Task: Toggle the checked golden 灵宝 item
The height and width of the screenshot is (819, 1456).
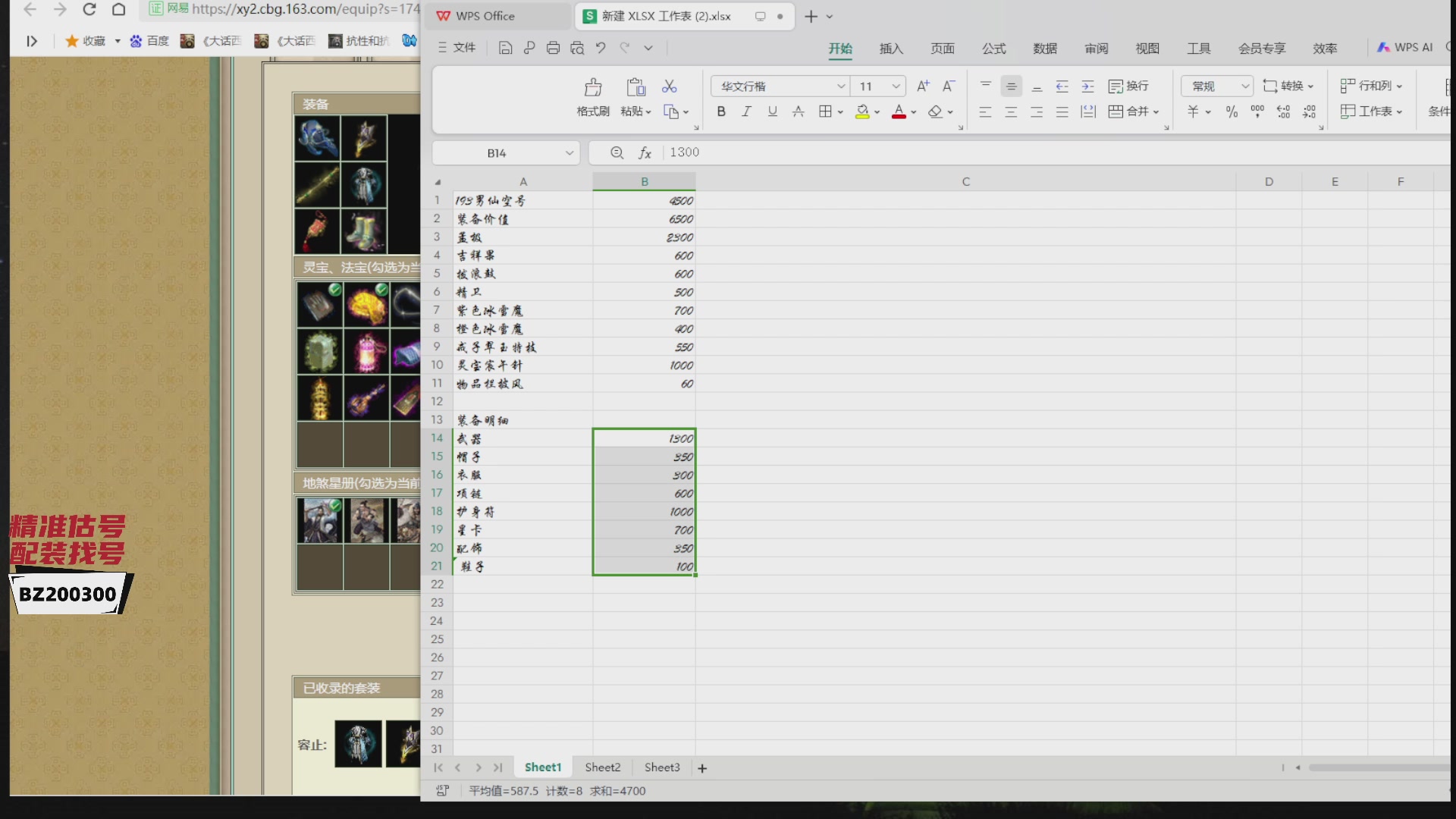Action: tap(367, 305)
